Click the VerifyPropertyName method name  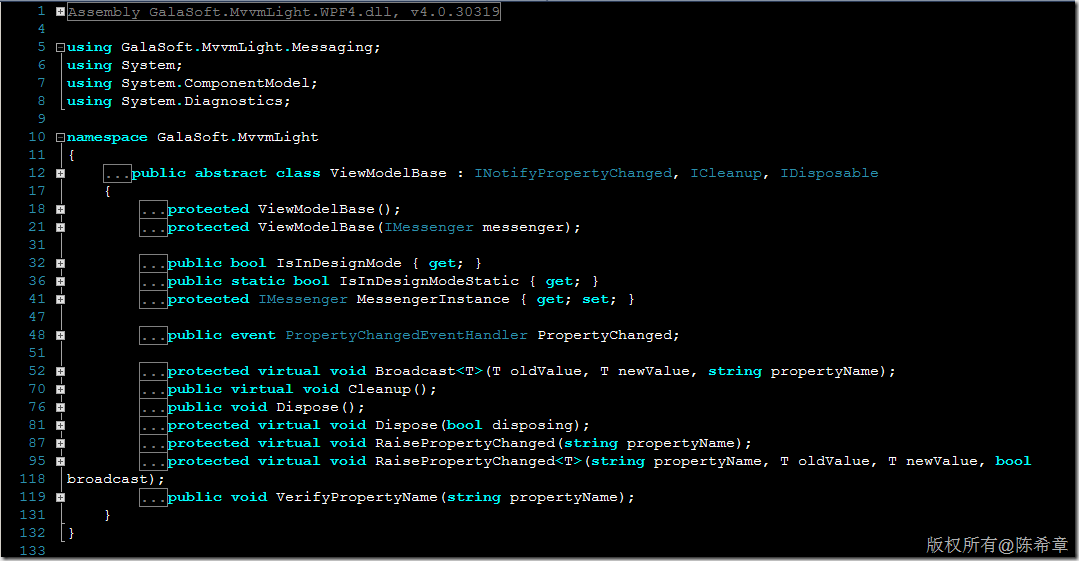[356, 497]
